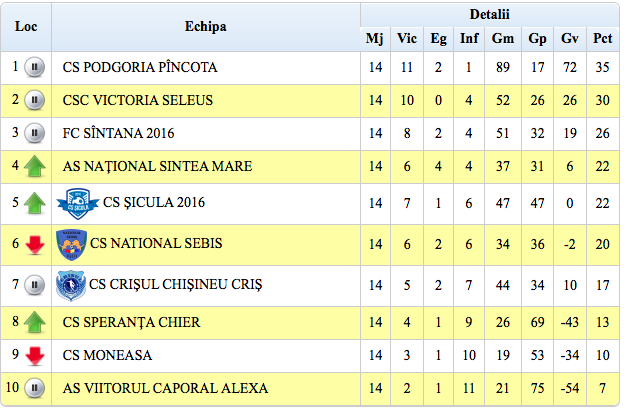This screenshot has height=408, width=624.
Task: Click the Pct column header
Action: tap(602, 39)
